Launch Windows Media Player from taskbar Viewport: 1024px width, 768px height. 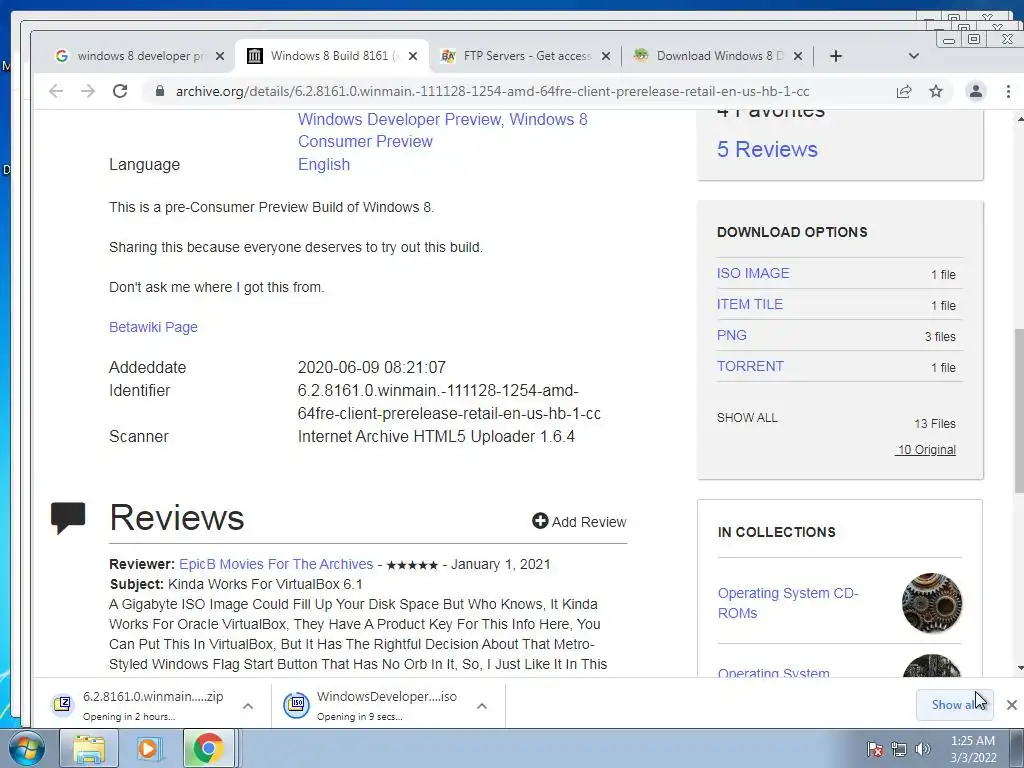(x=148, y=748)
